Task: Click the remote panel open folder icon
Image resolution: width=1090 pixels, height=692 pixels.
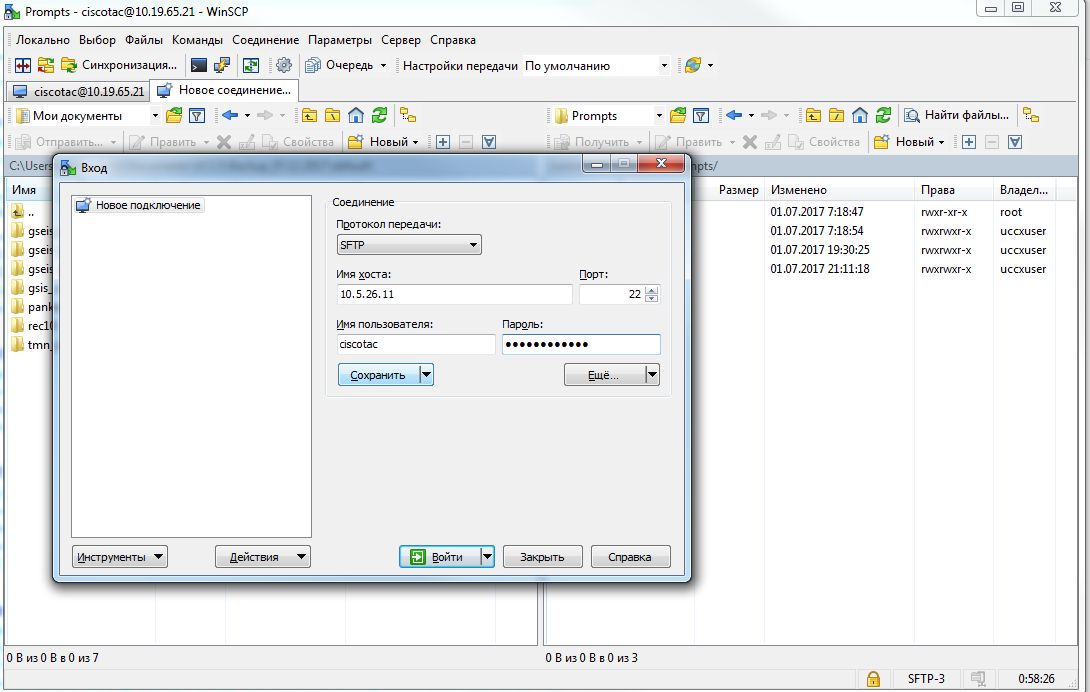Action: [x=678, y=115]
